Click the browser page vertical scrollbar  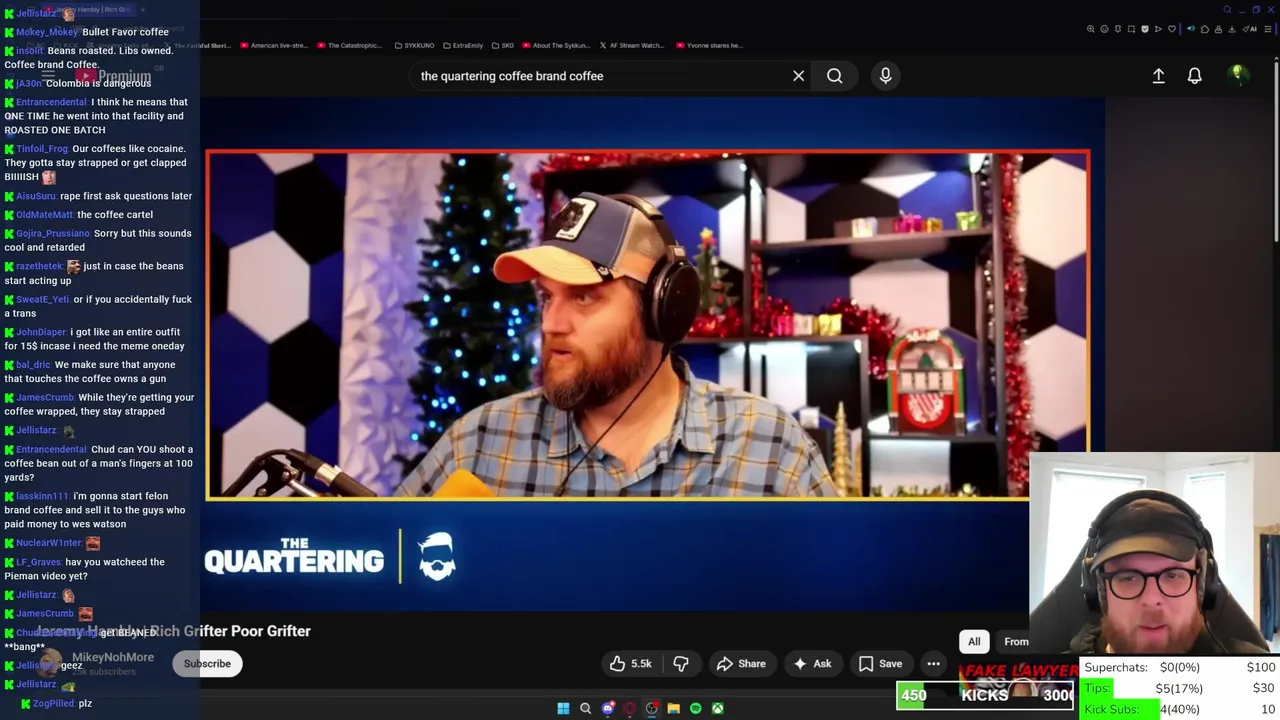(x=1276, y=150)
